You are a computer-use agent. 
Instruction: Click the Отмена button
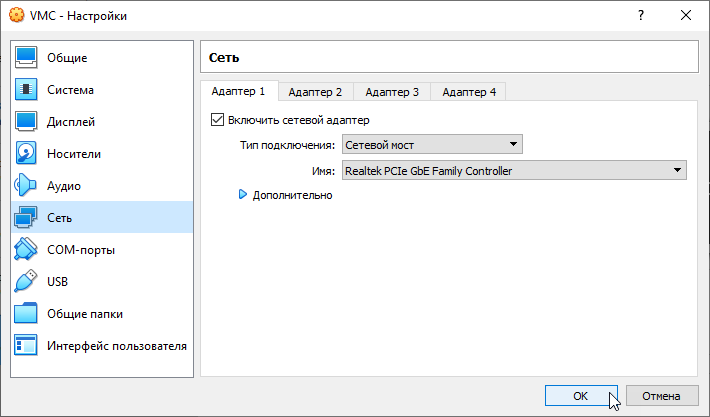pyautogui.click(x=661, y=395)
